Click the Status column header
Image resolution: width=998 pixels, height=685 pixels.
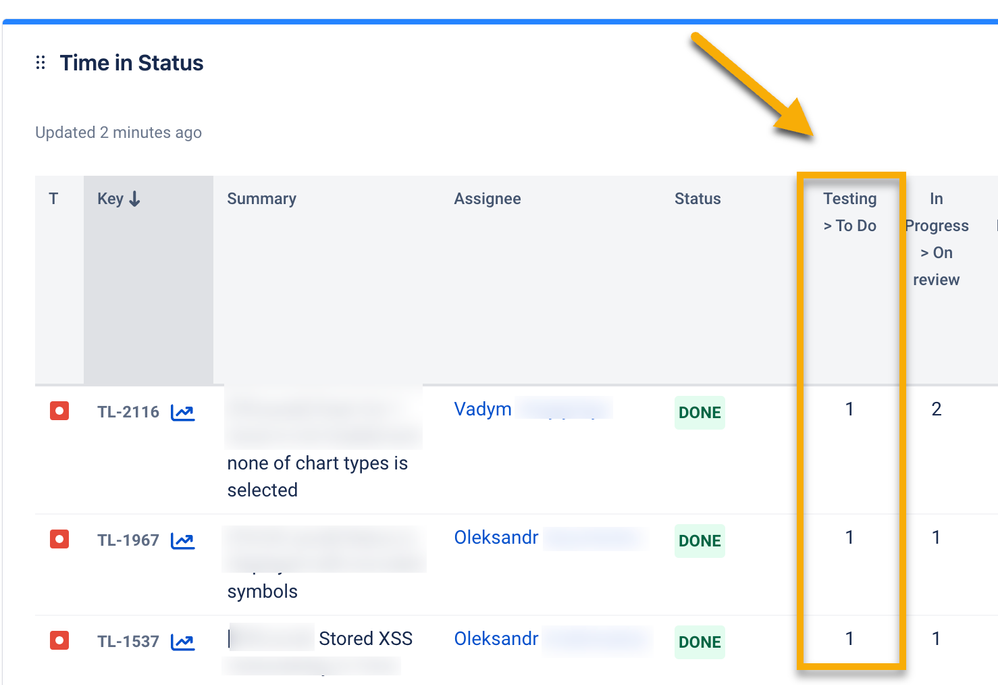pos(697,199)
